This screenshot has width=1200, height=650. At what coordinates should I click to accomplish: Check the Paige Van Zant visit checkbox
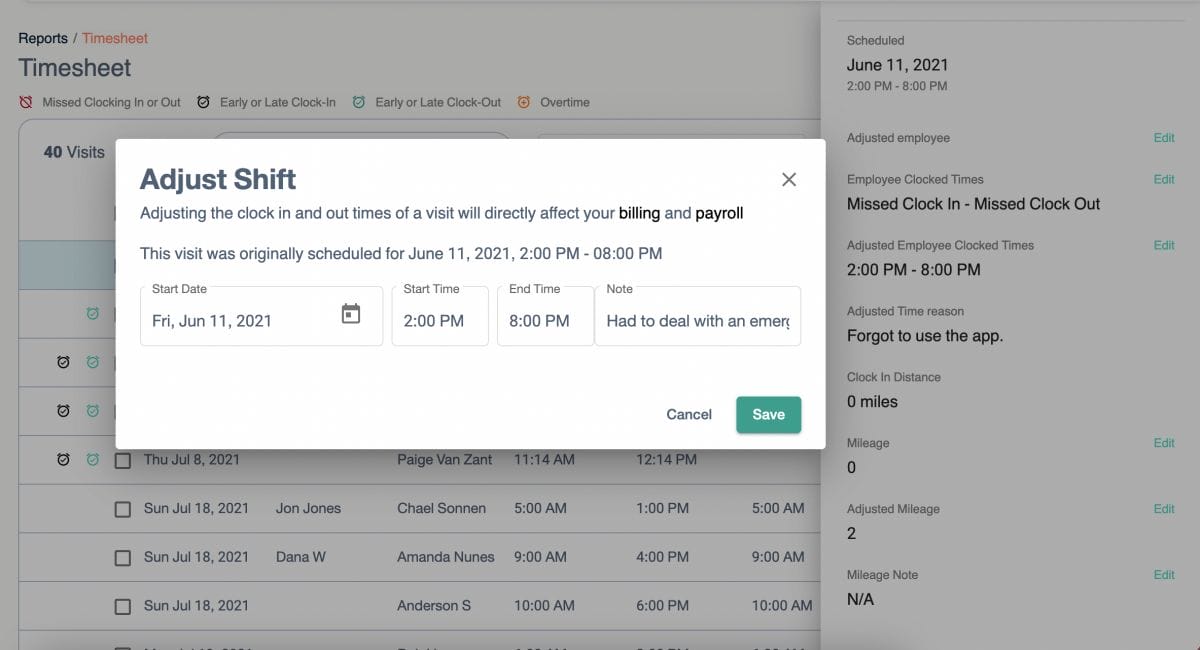[123, 459]
